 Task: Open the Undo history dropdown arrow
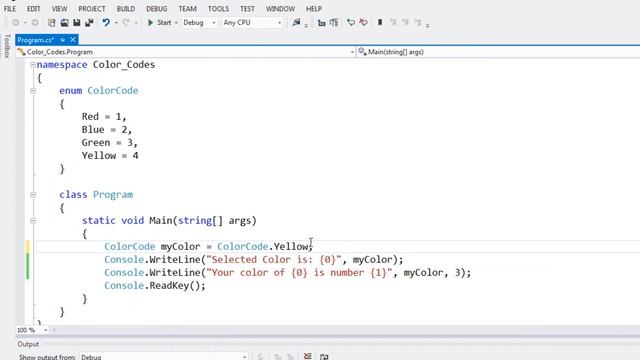point(116,23)
